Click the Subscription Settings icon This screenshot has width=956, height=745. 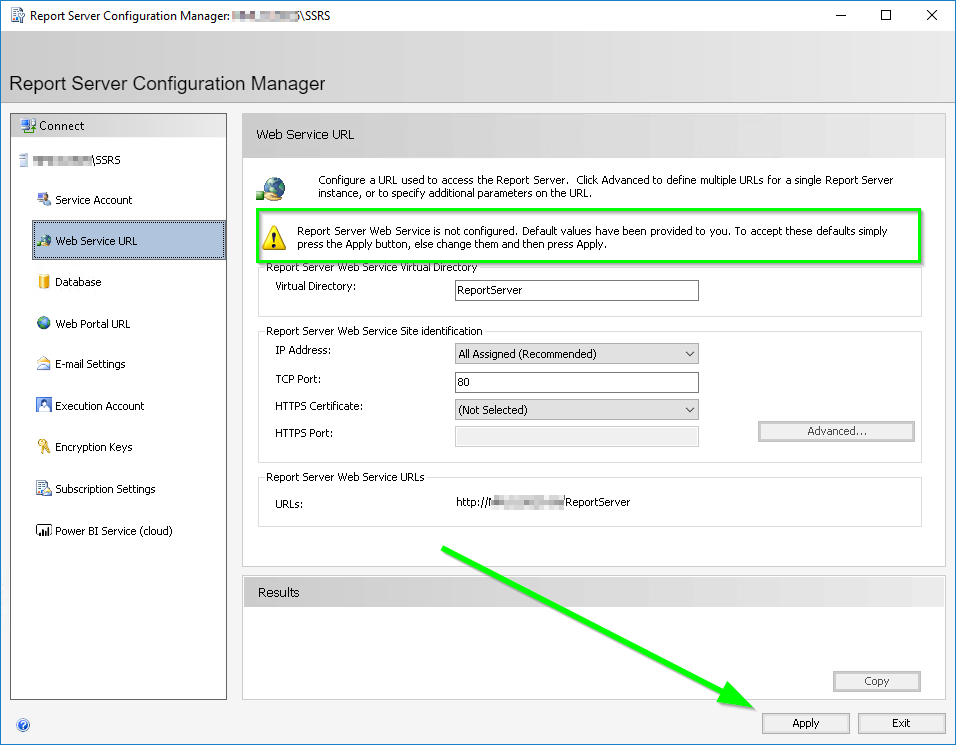[44, 488]
